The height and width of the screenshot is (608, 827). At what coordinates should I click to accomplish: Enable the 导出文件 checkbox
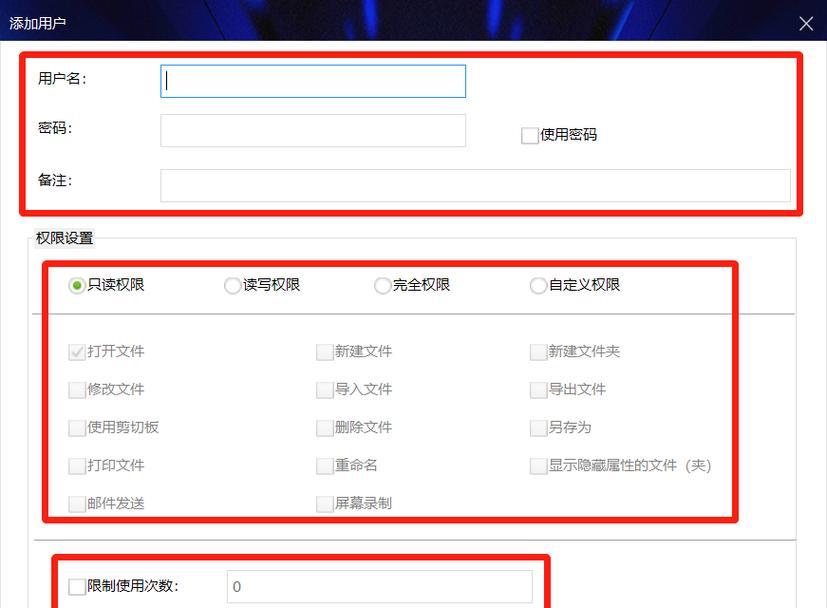pyautogui.click(x=538, y=390)
